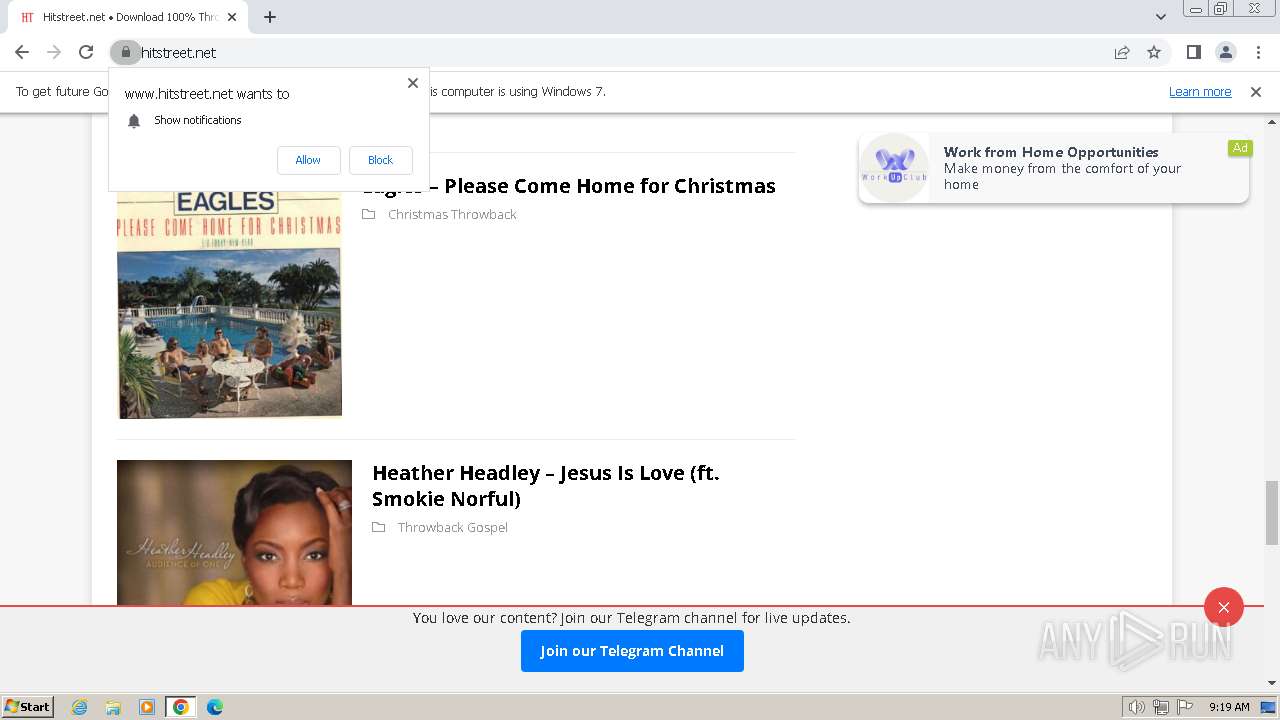1280x720 pixels.
Task: Click the notification bell icon
Action: tap(134, 120)
